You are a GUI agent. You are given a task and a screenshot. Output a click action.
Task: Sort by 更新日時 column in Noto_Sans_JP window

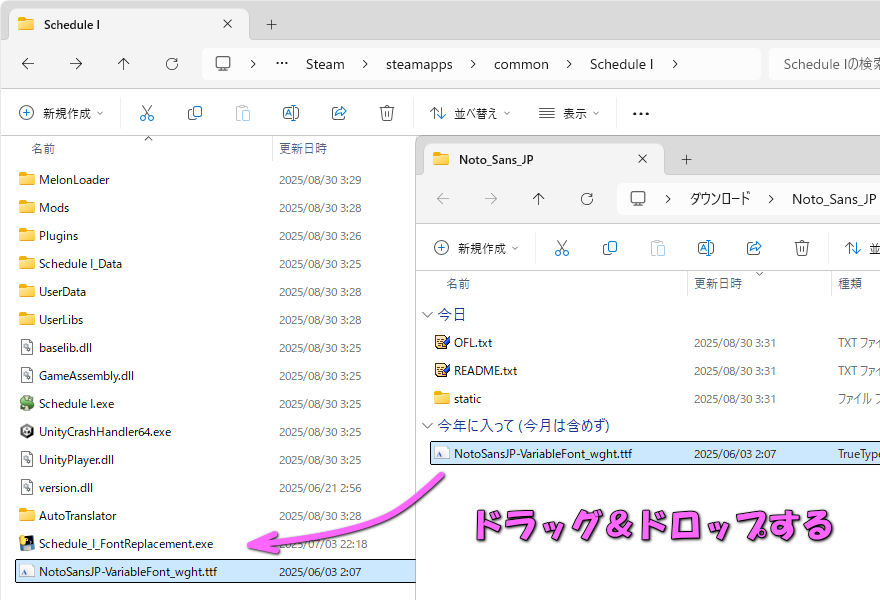[718, 283]
